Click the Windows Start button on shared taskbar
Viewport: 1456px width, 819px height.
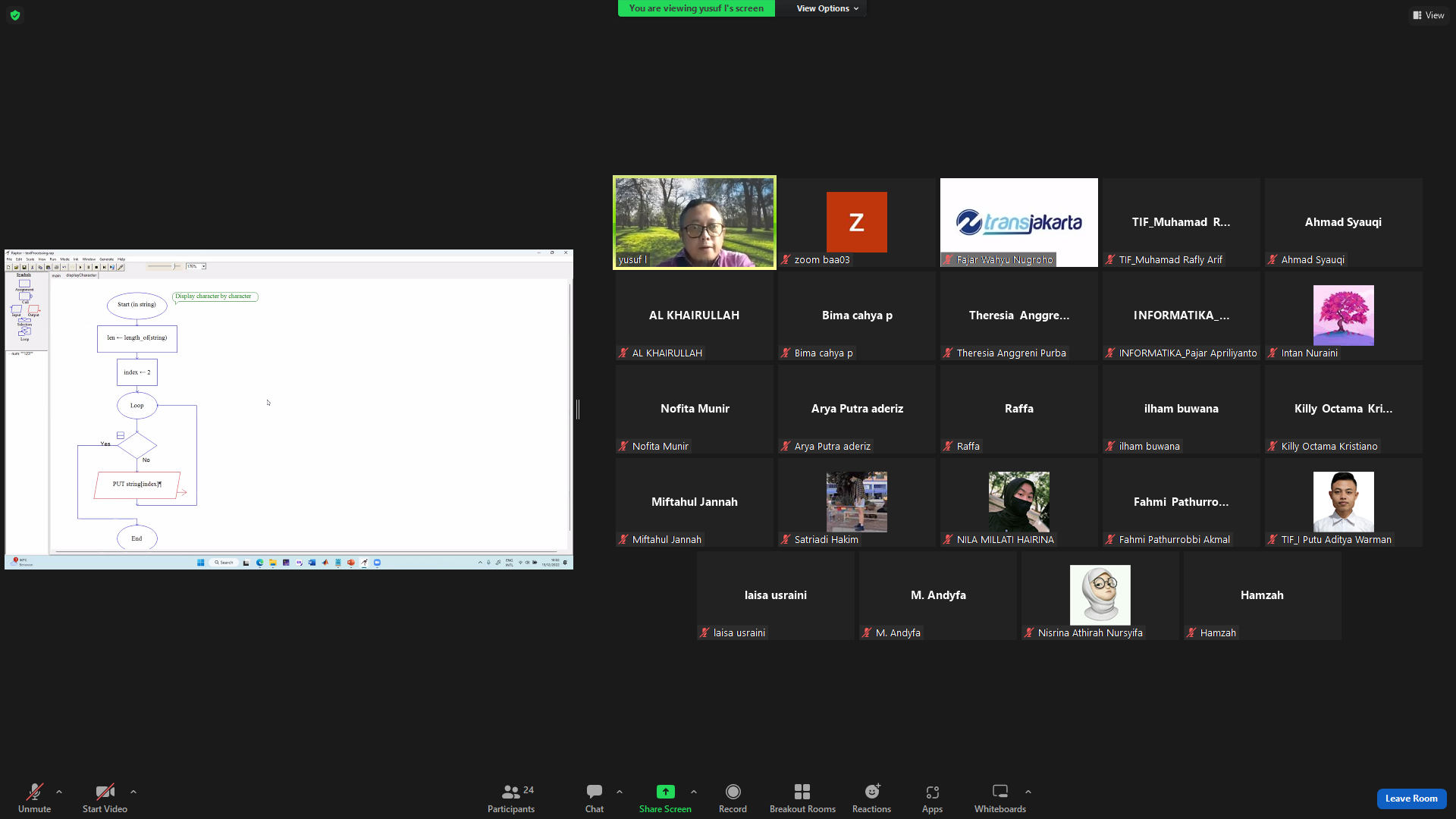(201, 563)
